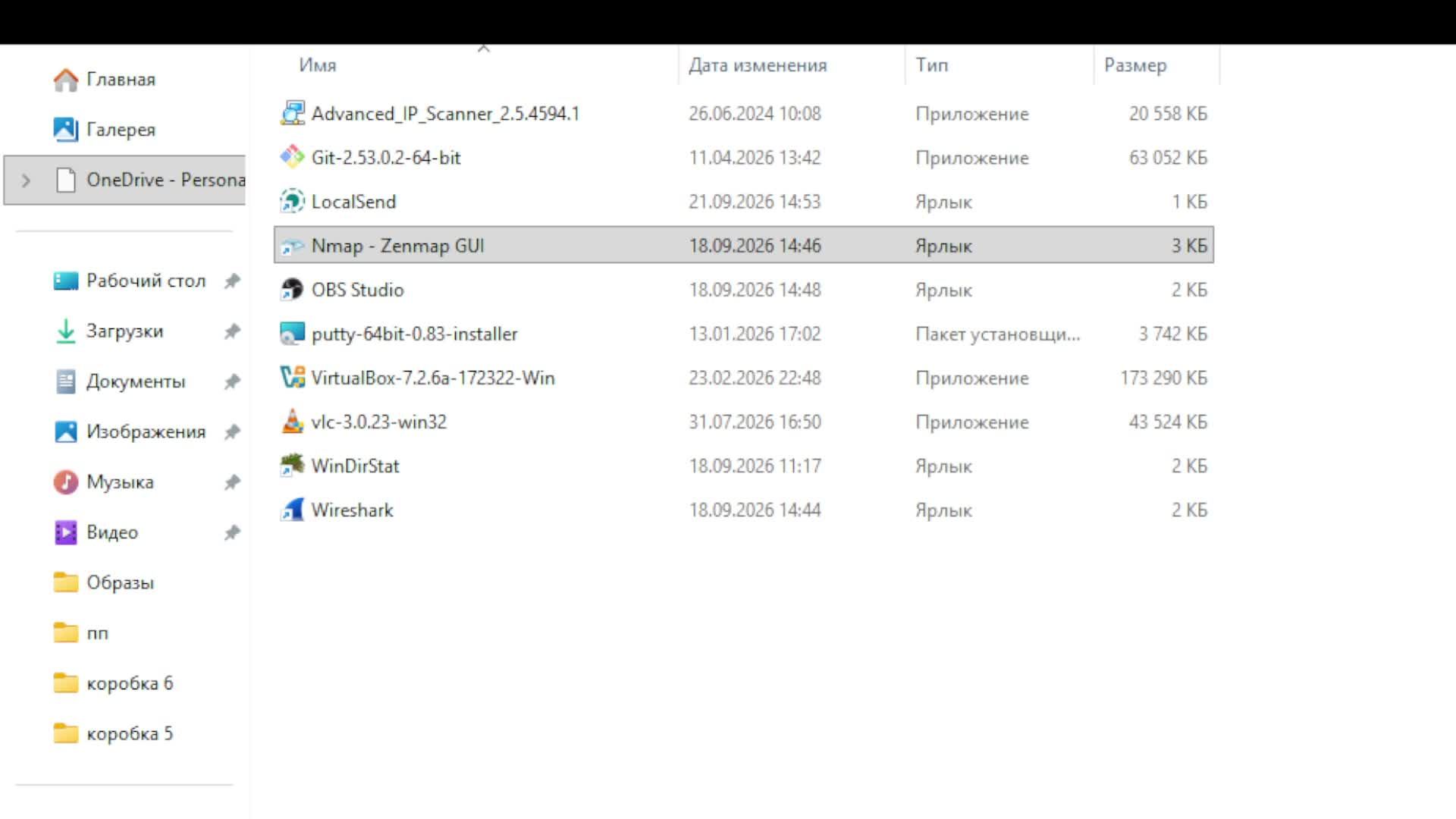Screen dimensions: 1456x819
Task: Select file name VirtualBox-7.2.6a-172322-Win
Action: [433, 378]
